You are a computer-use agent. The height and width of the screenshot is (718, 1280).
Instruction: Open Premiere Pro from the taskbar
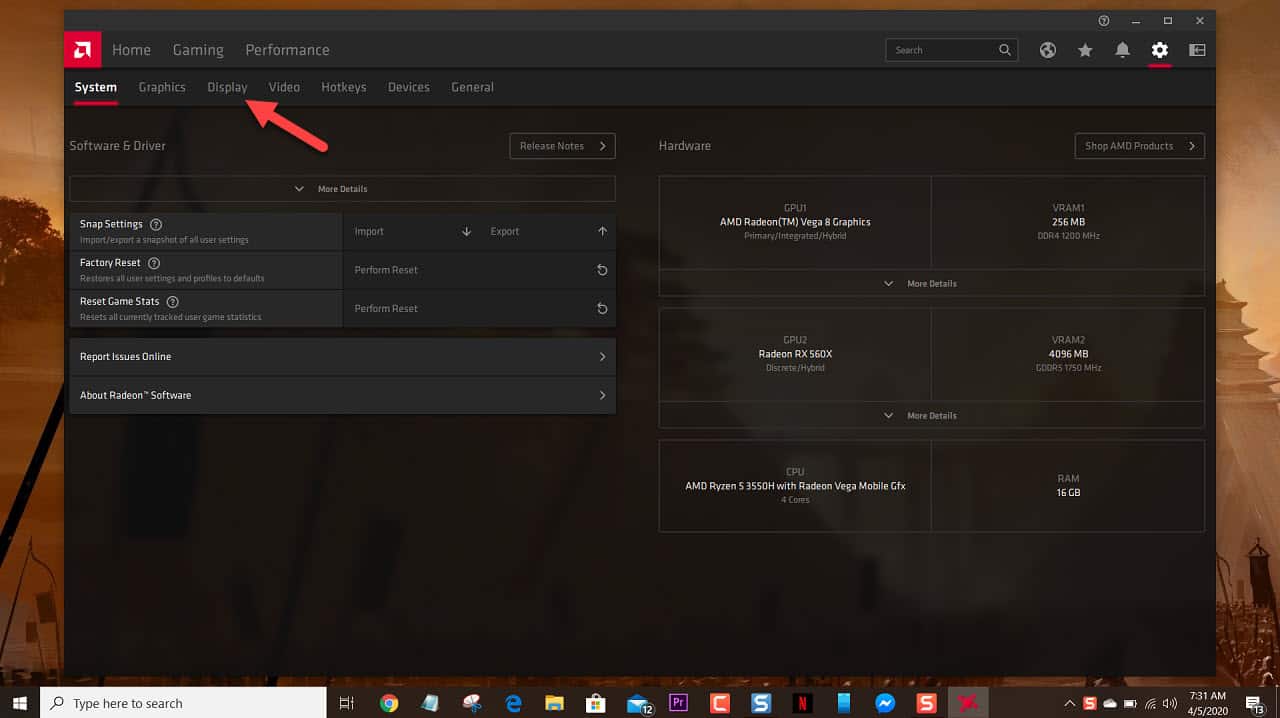pos(679,703)
